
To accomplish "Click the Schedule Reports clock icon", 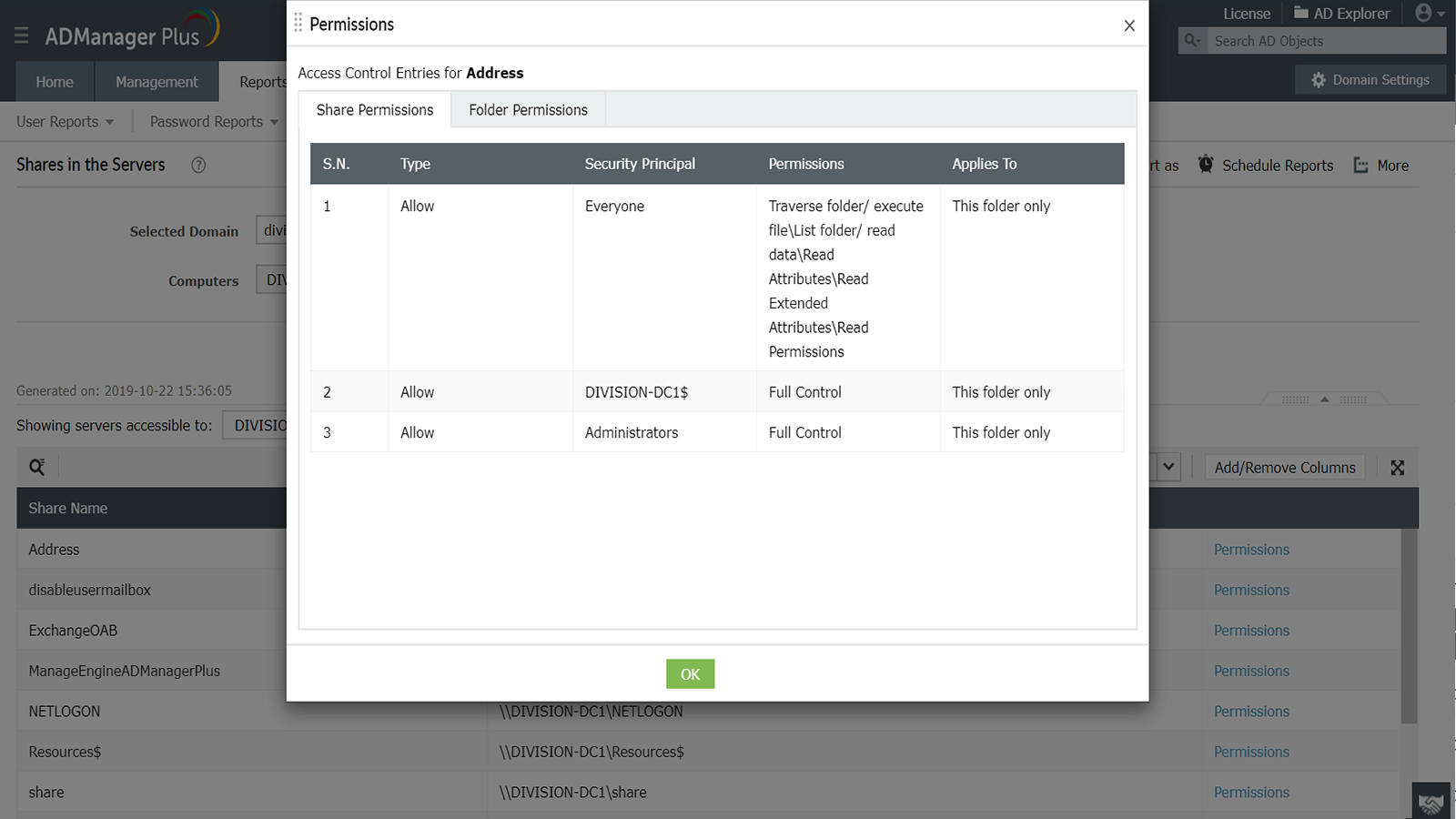I will point(1206,165).
